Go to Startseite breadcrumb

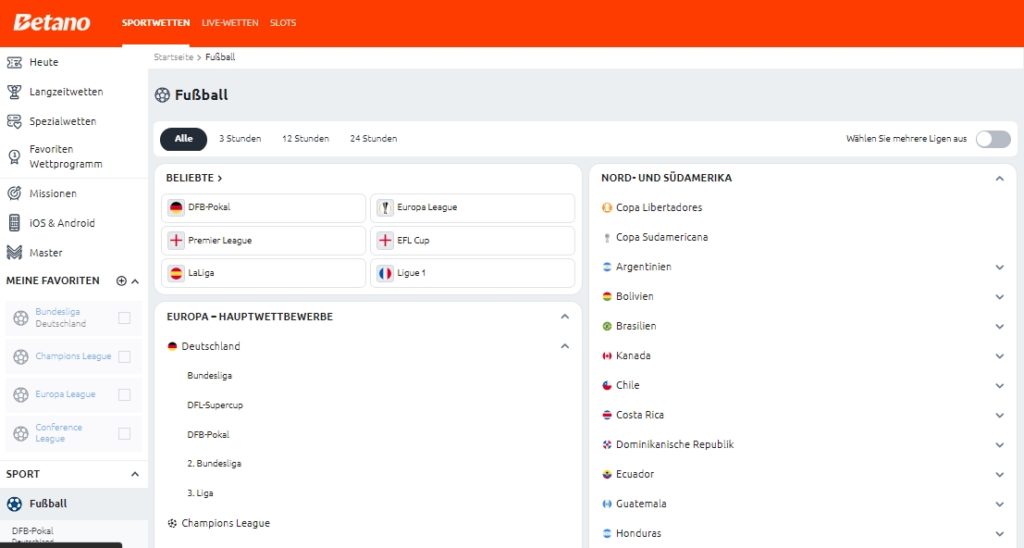[x=174, y=57]
